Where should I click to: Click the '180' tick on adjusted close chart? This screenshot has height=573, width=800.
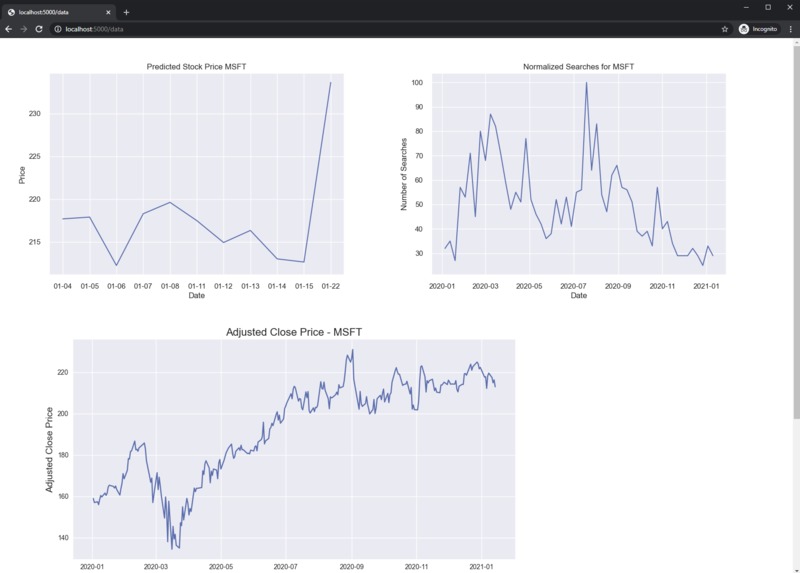(x=63, y=455)
